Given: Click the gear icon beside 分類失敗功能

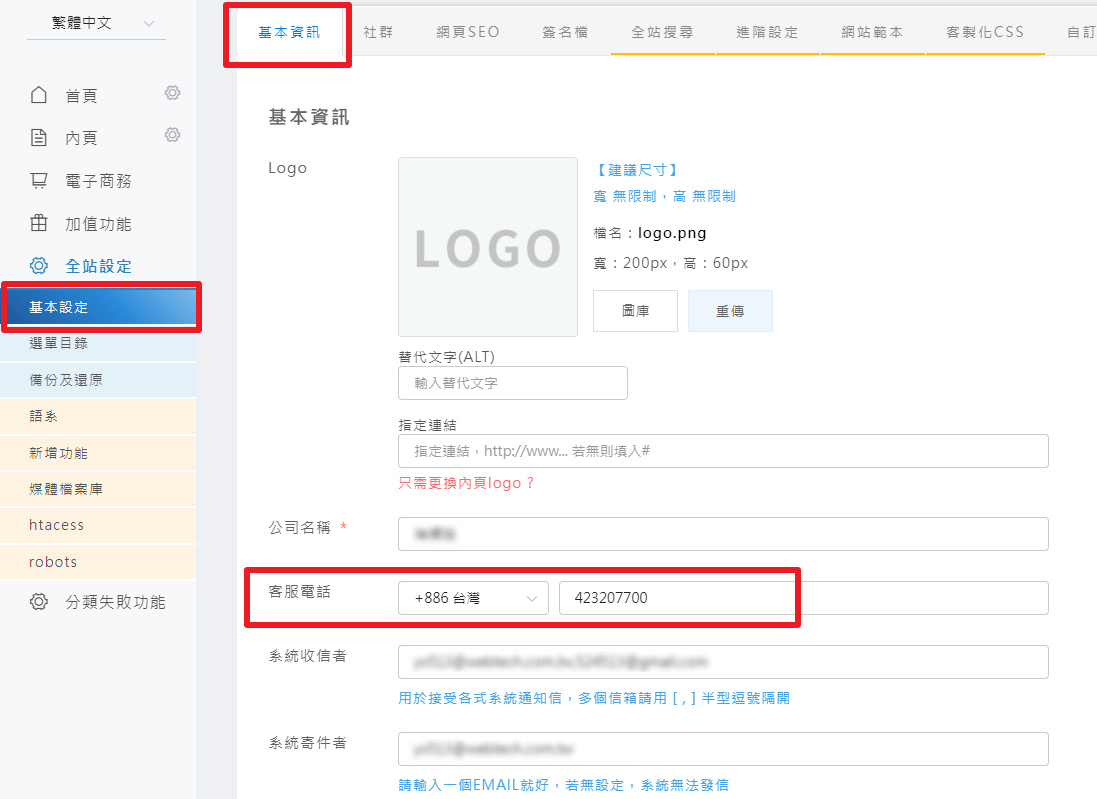Looking at the screenshot, I should (39, 602).
